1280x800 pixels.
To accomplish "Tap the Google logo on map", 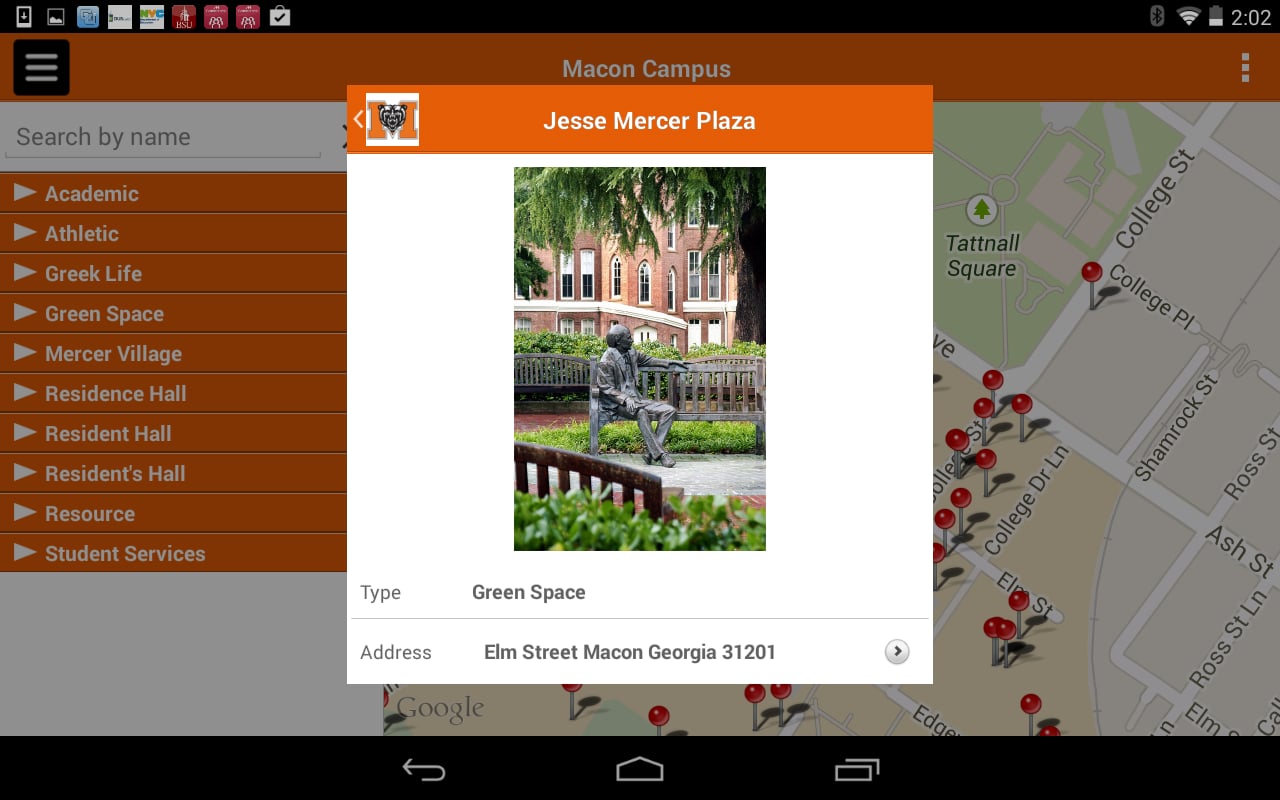I will [x=440, y=709].
